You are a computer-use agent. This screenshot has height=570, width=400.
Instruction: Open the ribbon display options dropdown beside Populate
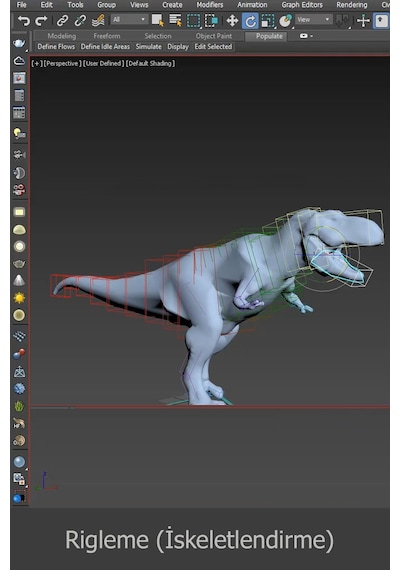[x=306, y=36]
